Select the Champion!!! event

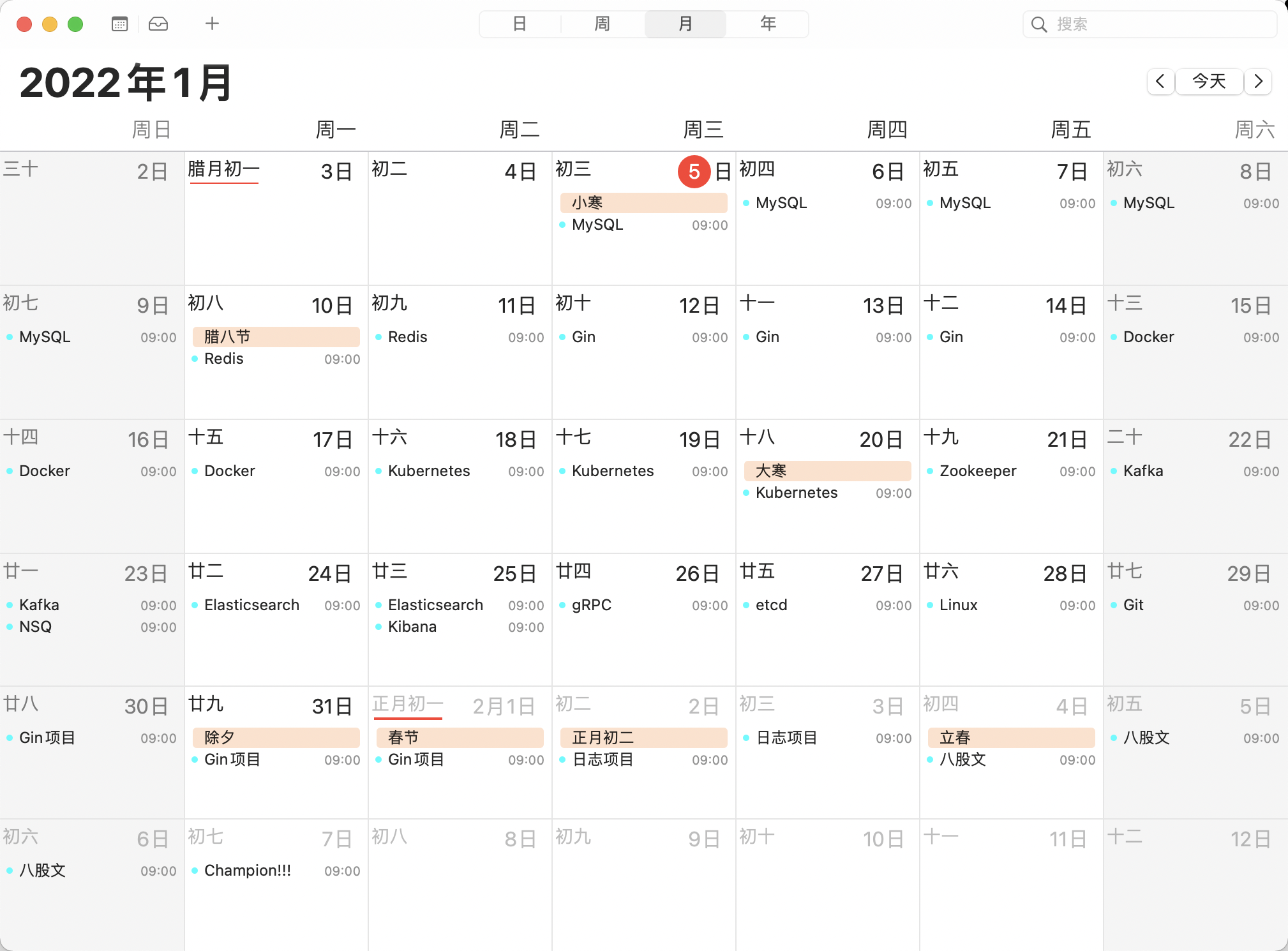pyautogui.click(x=248, y=871)
